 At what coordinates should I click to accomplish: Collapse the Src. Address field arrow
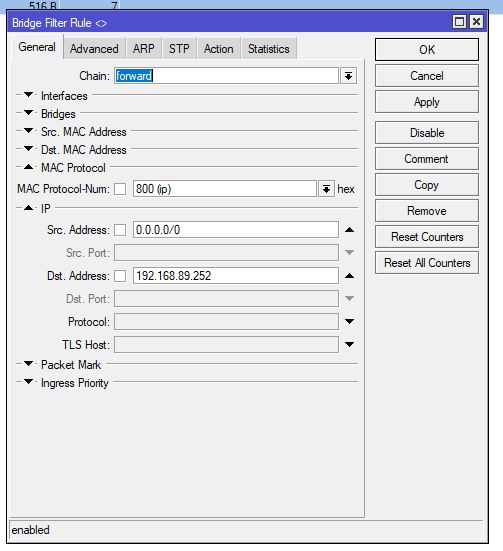point(349,230)
